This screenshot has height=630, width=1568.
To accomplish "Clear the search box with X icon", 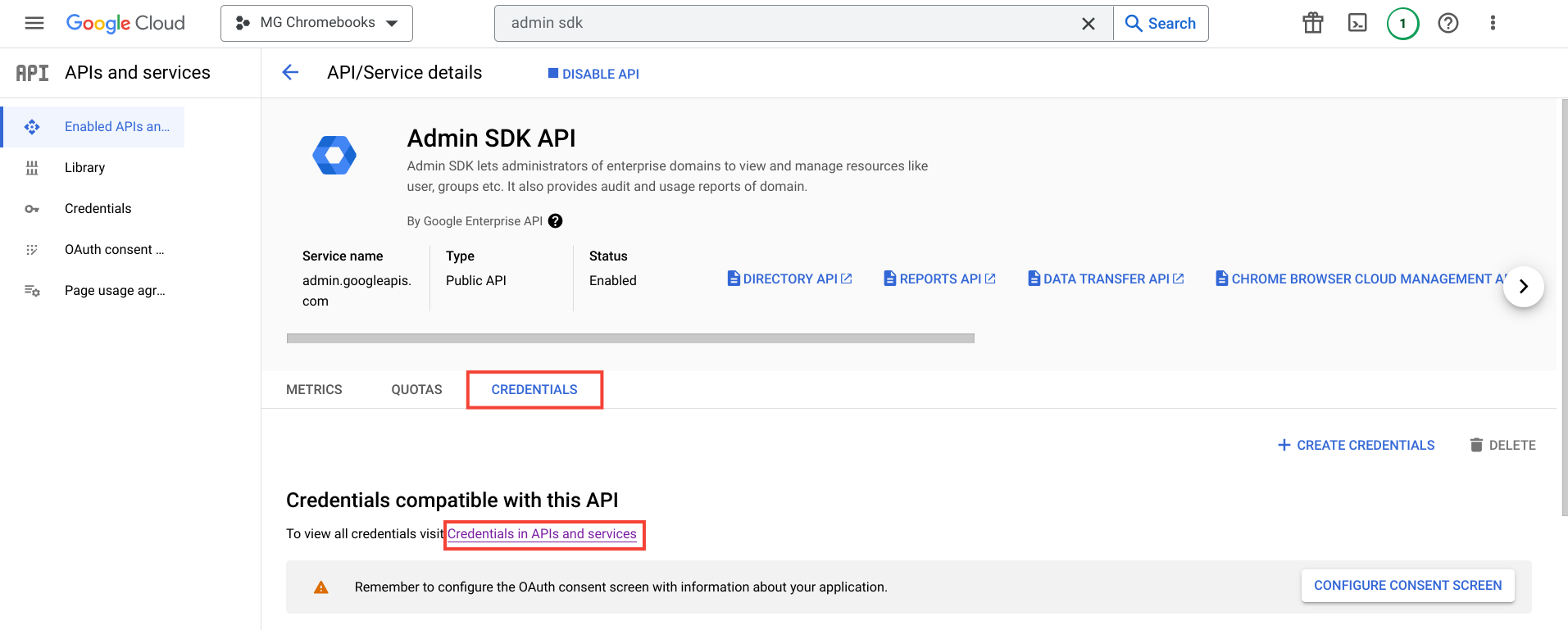I will pos(1089,24).
